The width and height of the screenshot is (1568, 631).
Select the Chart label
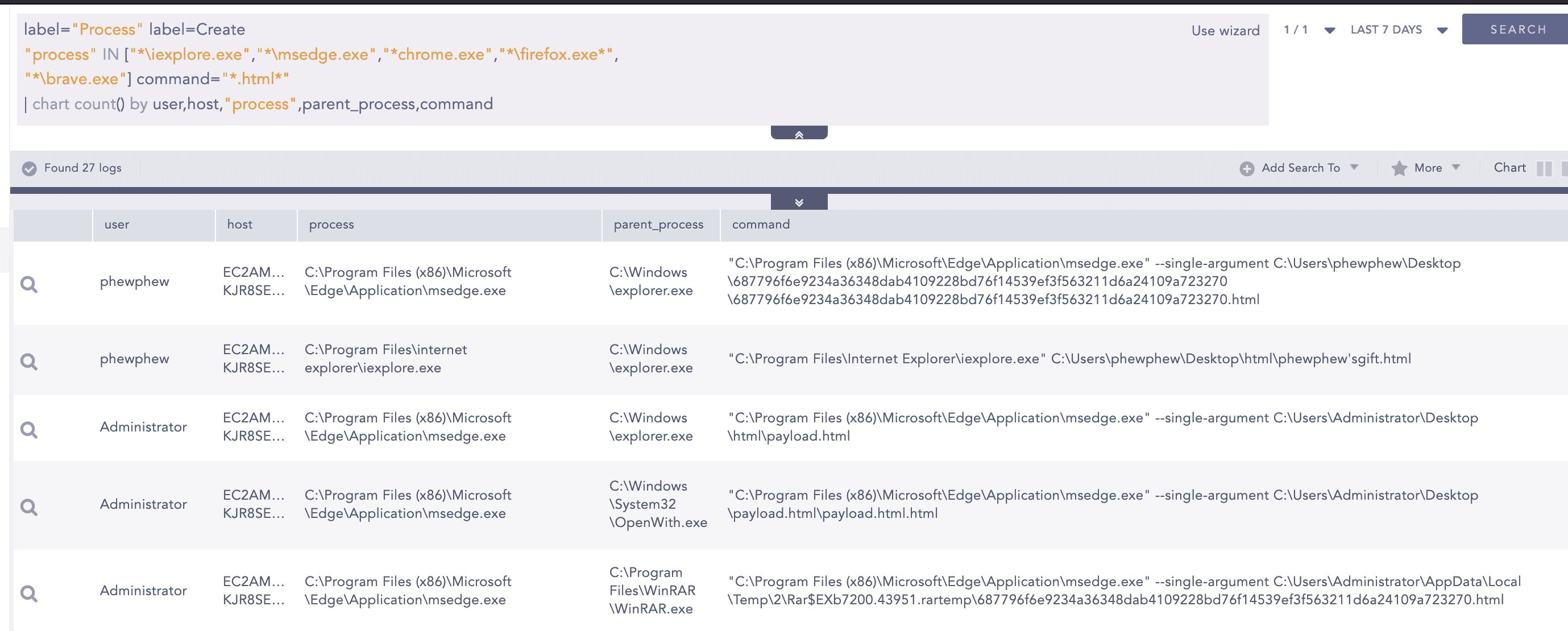[1509, 167]
